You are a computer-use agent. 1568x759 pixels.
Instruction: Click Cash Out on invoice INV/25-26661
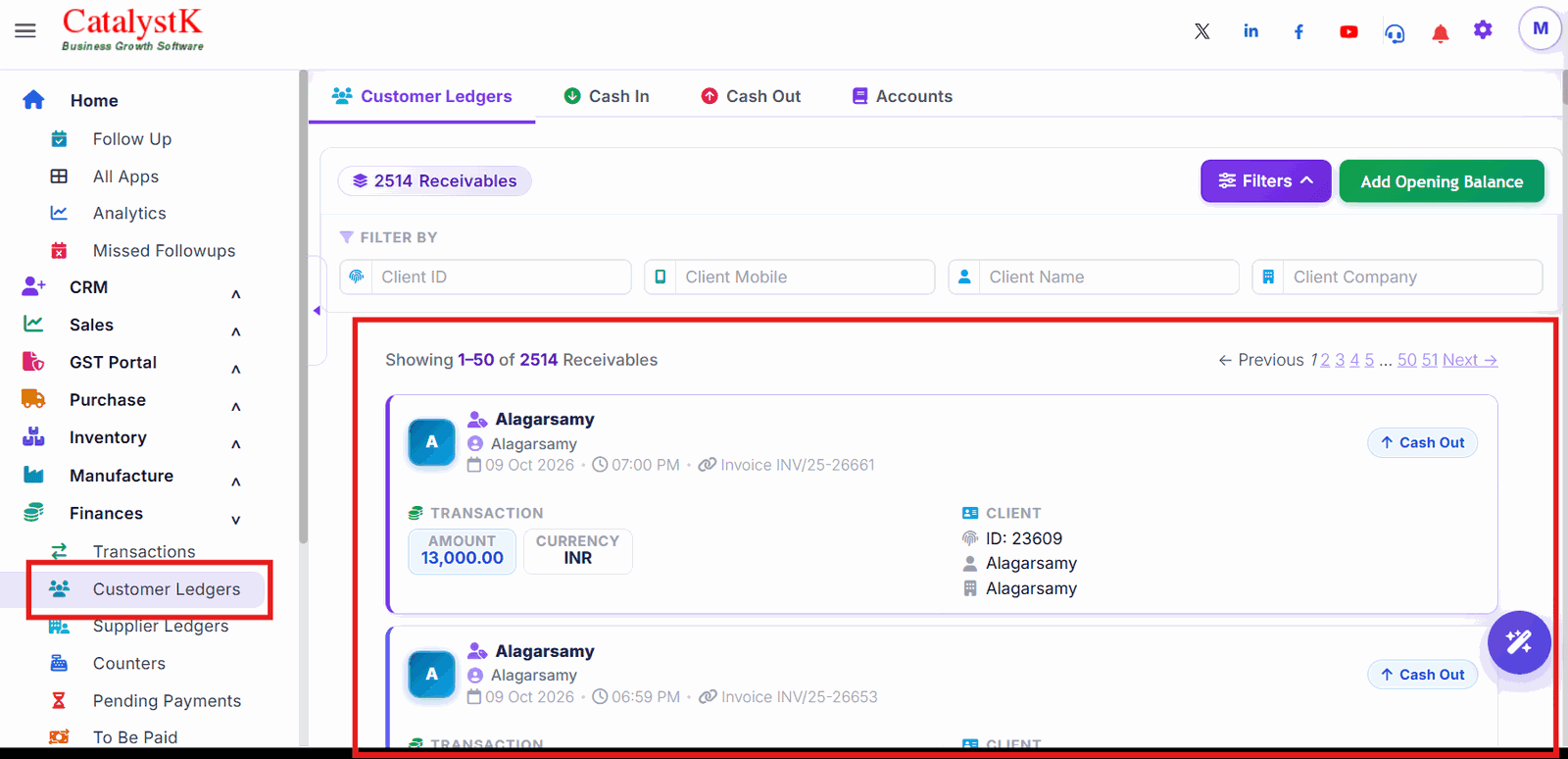coord(1422,442)
